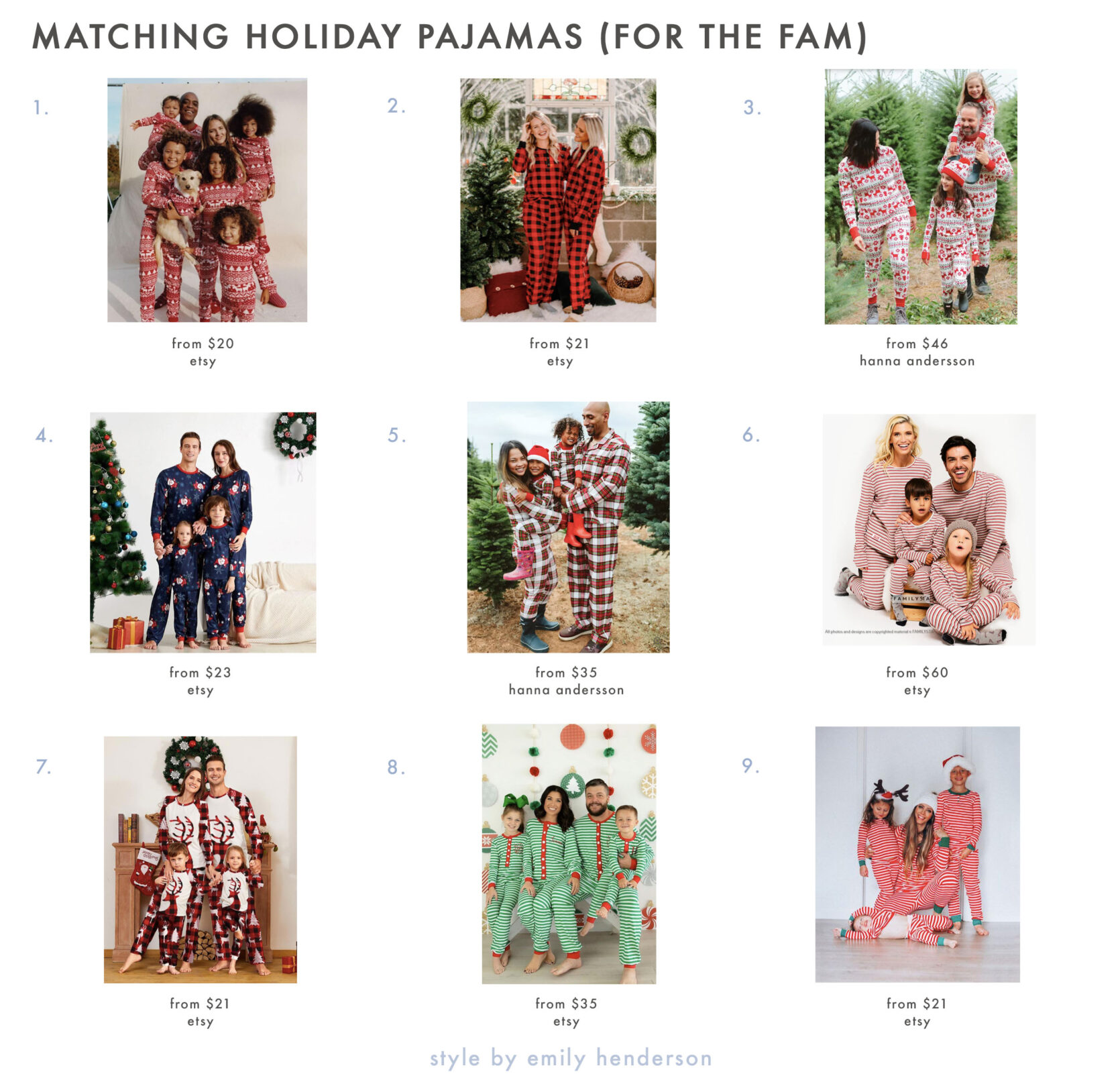Open the reindeer print pajamas tree farm photo

(921, 197)
